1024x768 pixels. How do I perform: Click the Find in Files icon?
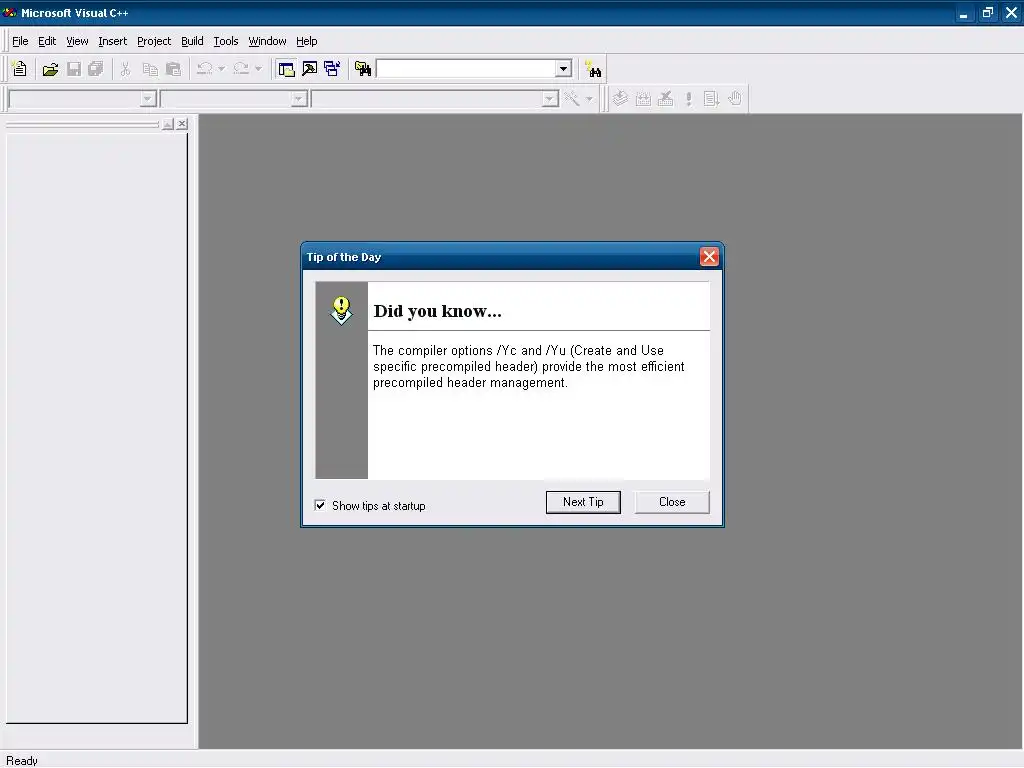tap(363, 69)
